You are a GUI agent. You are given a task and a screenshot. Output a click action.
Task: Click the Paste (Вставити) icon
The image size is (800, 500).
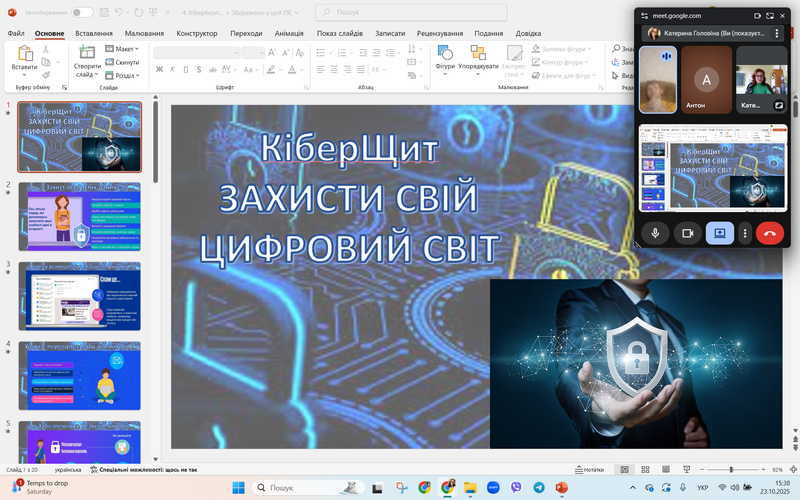click(x=24, y=58)
